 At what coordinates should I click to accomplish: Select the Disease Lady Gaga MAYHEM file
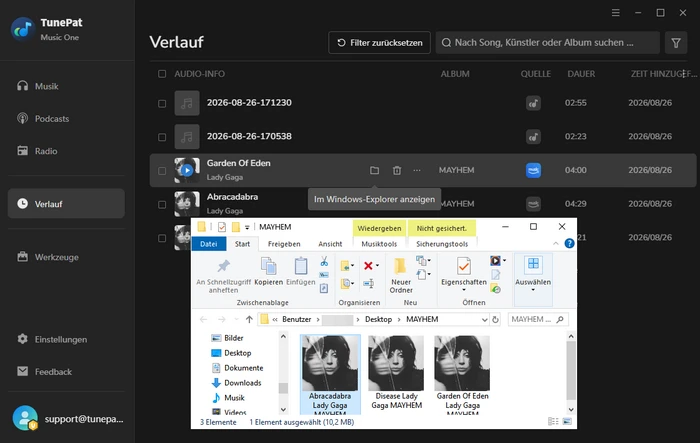tap(396, 374)
